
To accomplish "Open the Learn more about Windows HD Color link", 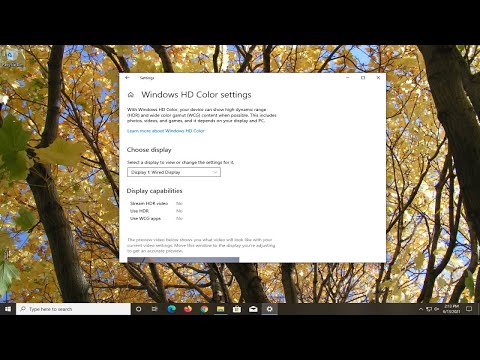I will (x=166, y=131).
